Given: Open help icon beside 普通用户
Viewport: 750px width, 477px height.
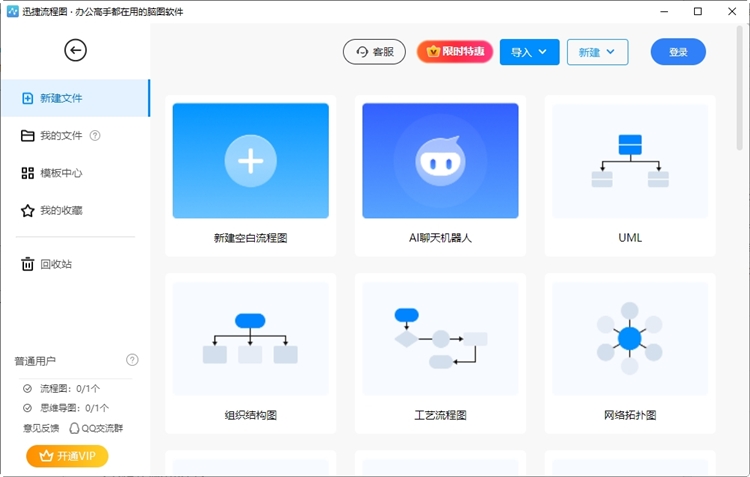Looking at the screenshot, I should pos(132,360).
